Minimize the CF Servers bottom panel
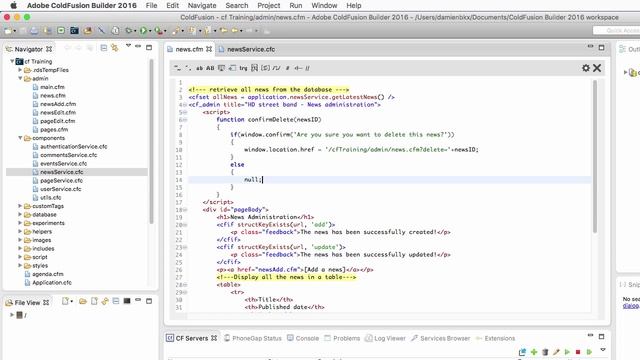This screenshot has height=360, width=640. [590, 335]
